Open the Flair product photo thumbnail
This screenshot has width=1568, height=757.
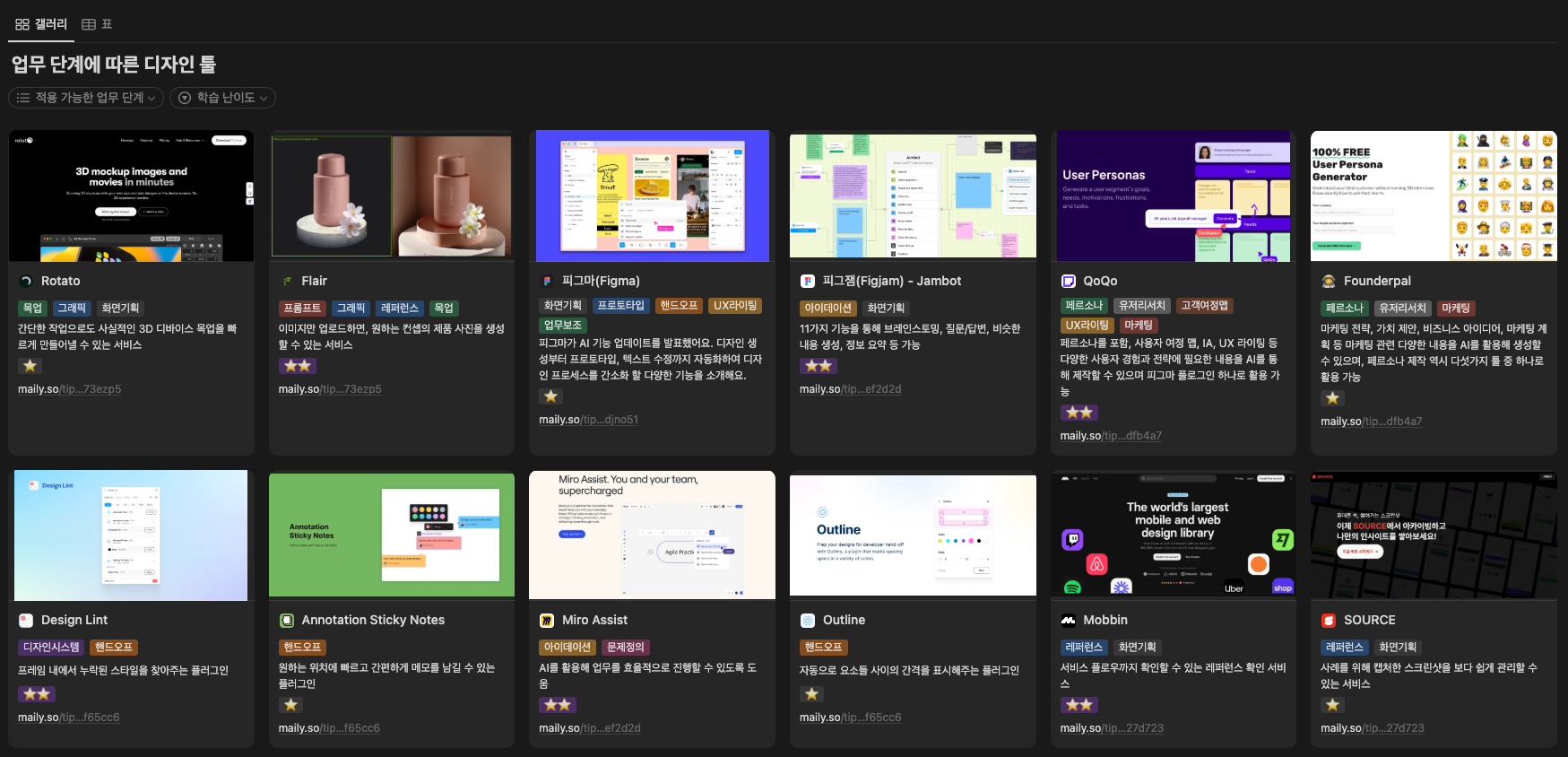(x=392, y=196)
